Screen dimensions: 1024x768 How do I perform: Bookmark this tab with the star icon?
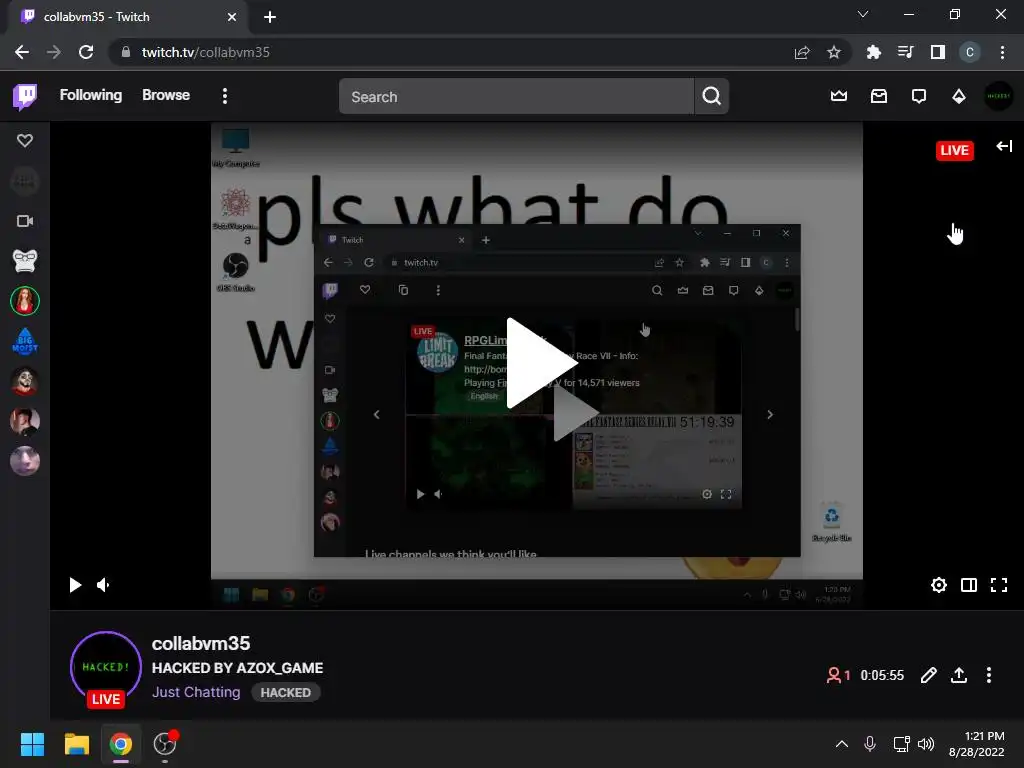click(x=833, y=52)
